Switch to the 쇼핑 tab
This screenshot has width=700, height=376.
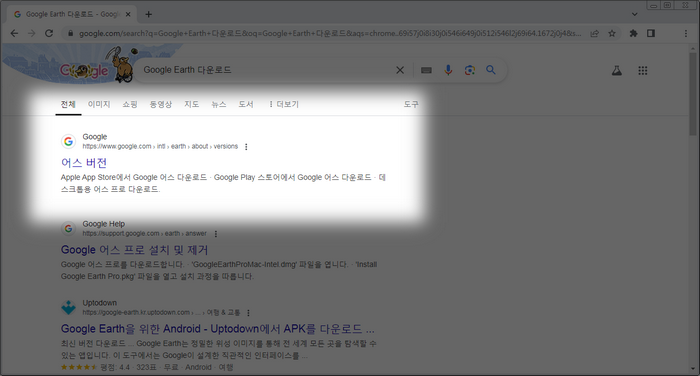tap(130, 104)
